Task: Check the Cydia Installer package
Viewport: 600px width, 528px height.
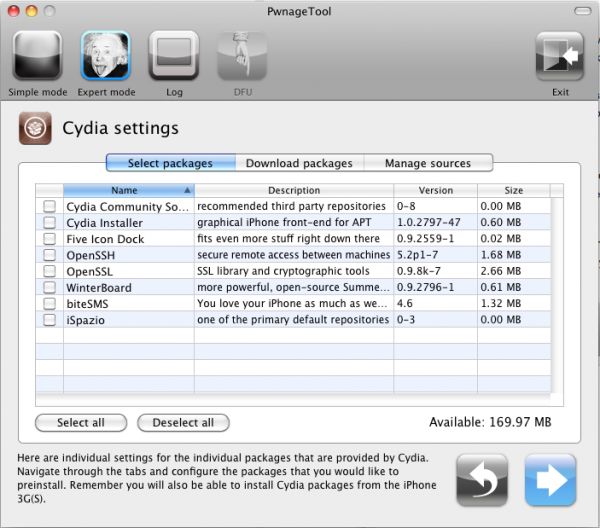Action: (49, 222)
